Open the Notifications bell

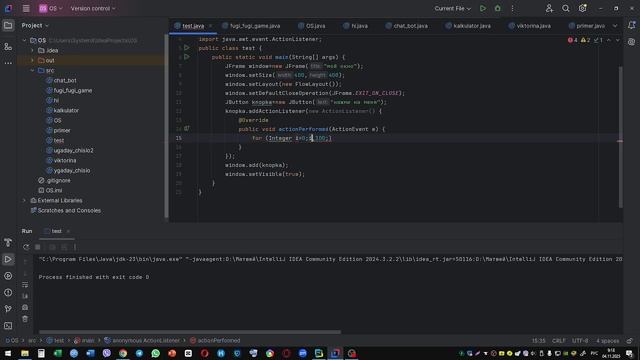point(631,25)
